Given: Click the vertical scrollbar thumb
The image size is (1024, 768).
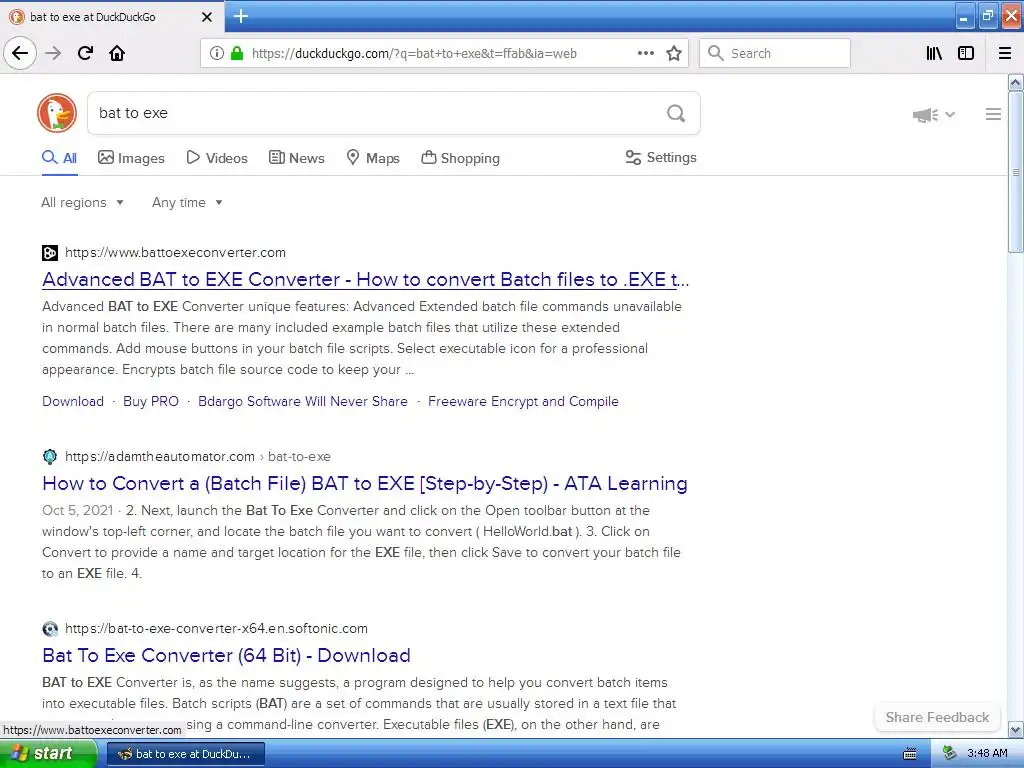Looking at the screenshot, I should click(x=1016, y=172).
